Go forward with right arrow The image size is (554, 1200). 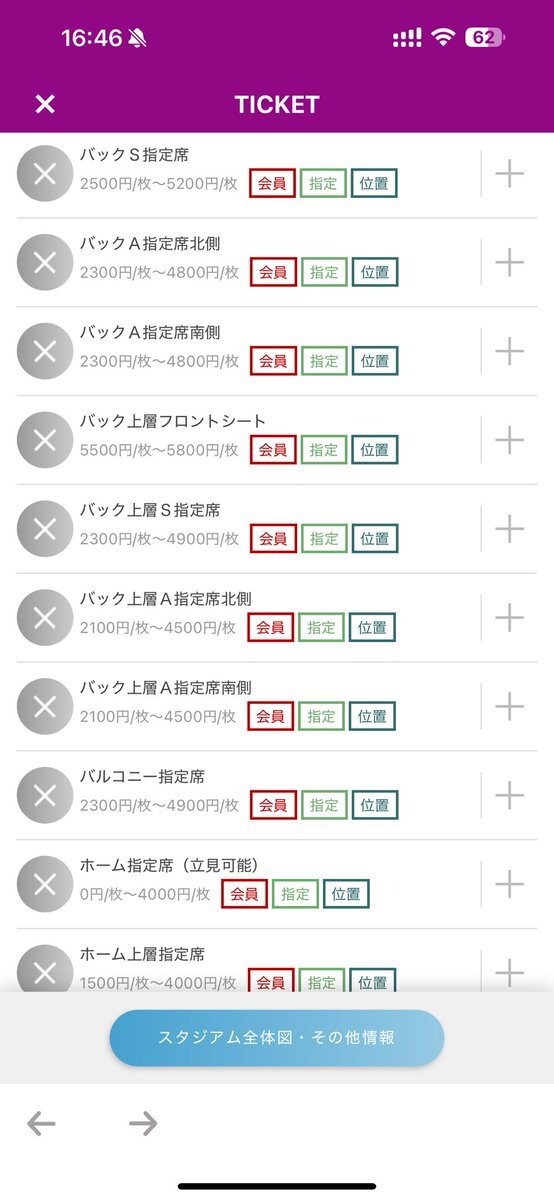[143, 1124]
